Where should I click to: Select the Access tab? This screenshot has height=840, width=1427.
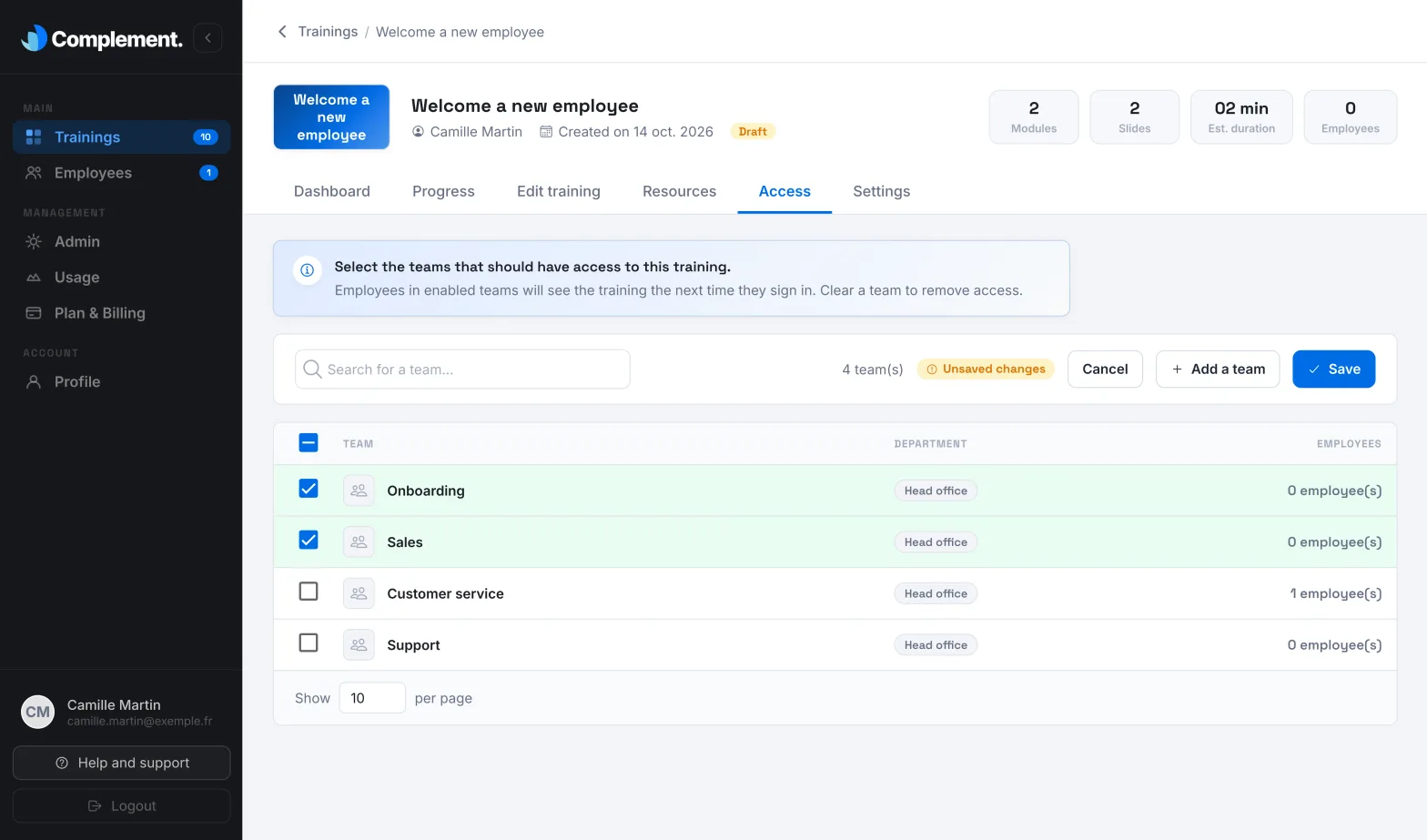click(x=784, y=191)
